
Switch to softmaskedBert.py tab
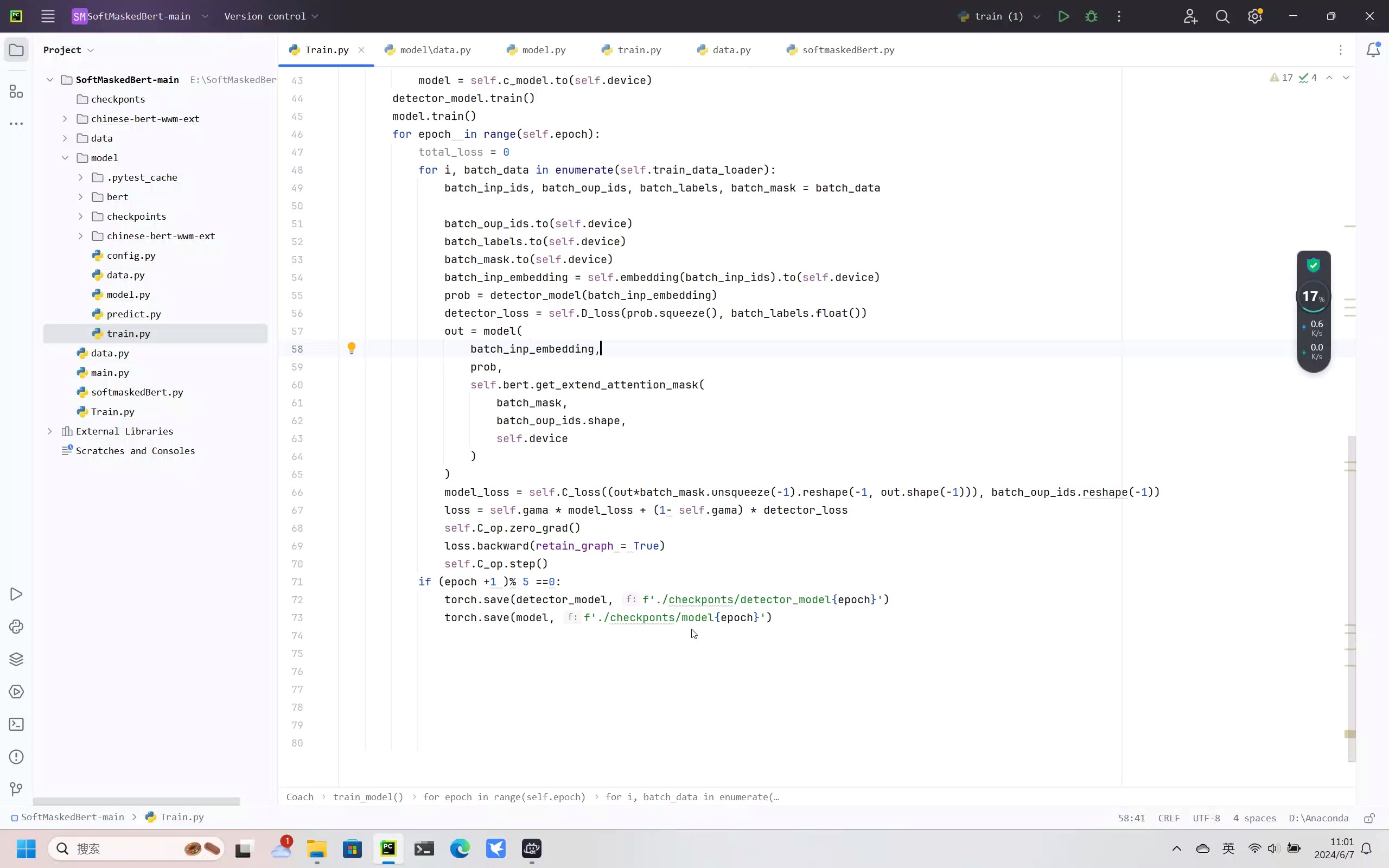click(847, 50)
